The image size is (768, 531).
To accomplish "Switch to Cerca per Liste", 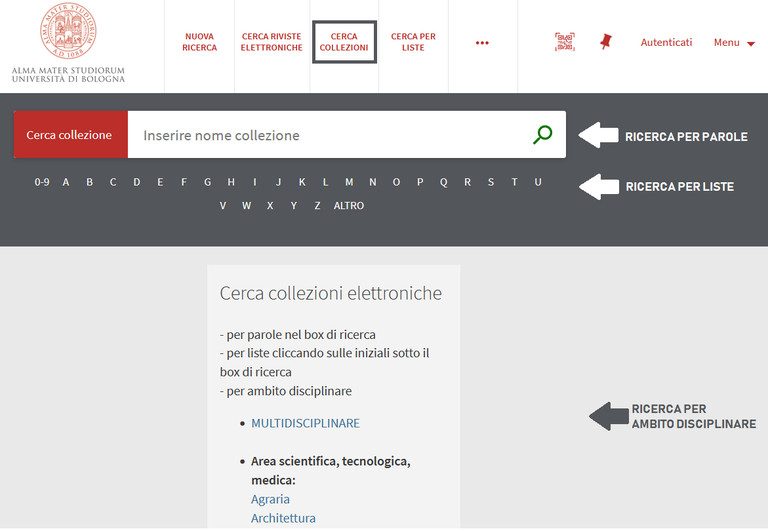I will [413, 42].
